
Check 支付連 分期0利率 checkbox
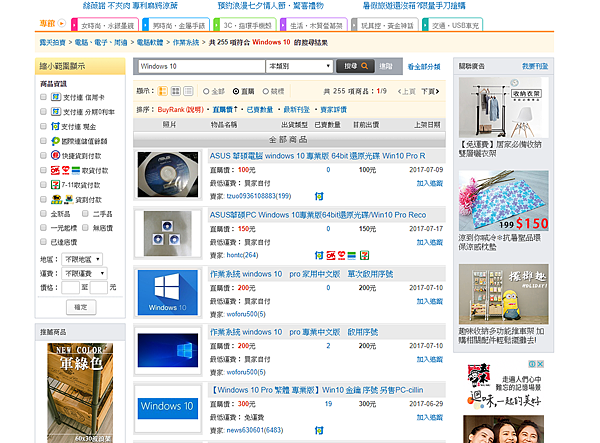click(x=43, y=111)
